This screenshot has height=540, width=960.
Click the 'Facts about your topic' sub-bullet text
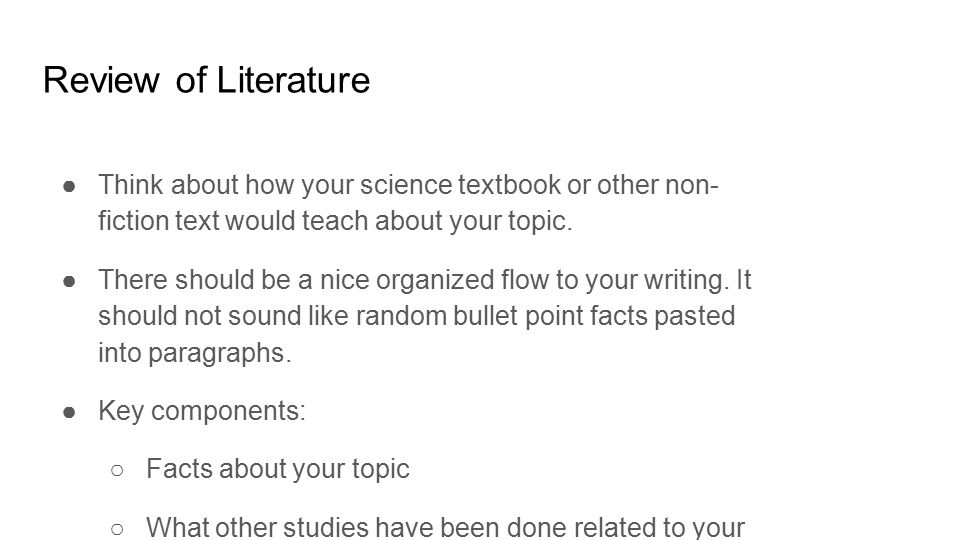point(278,469)
